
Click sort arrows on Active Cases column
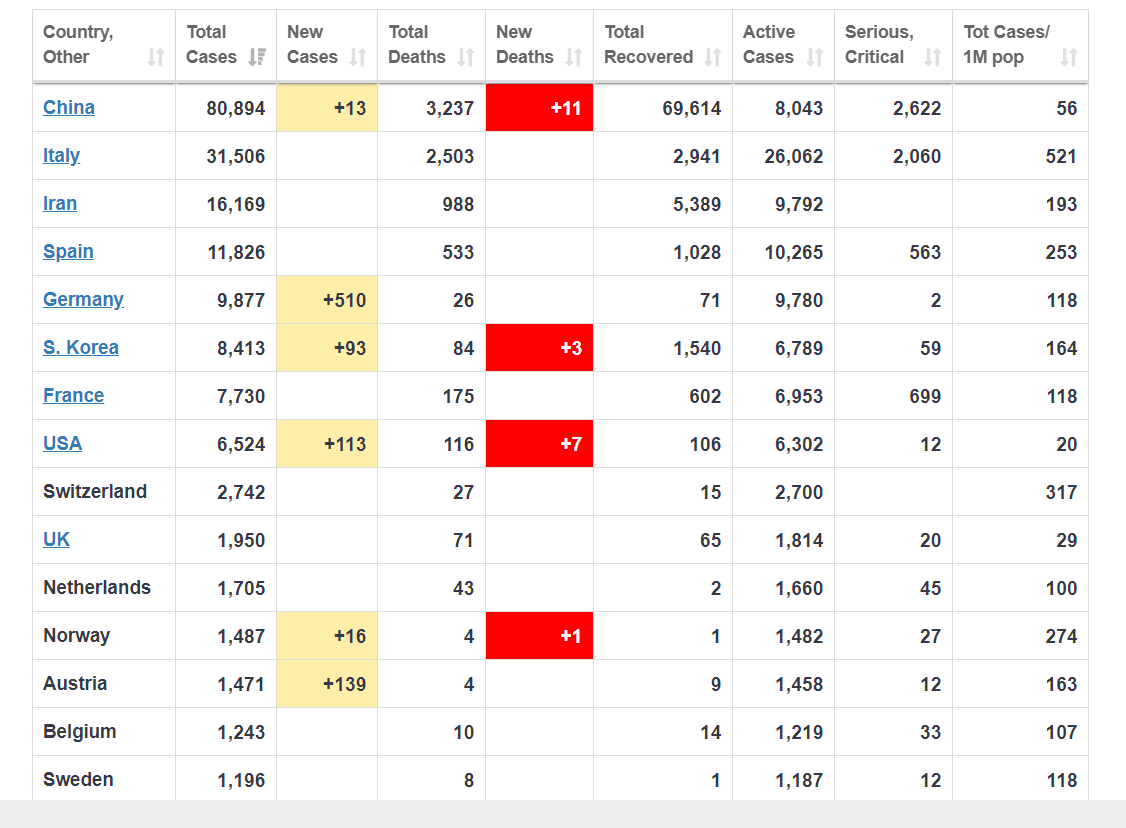[814, 57]
